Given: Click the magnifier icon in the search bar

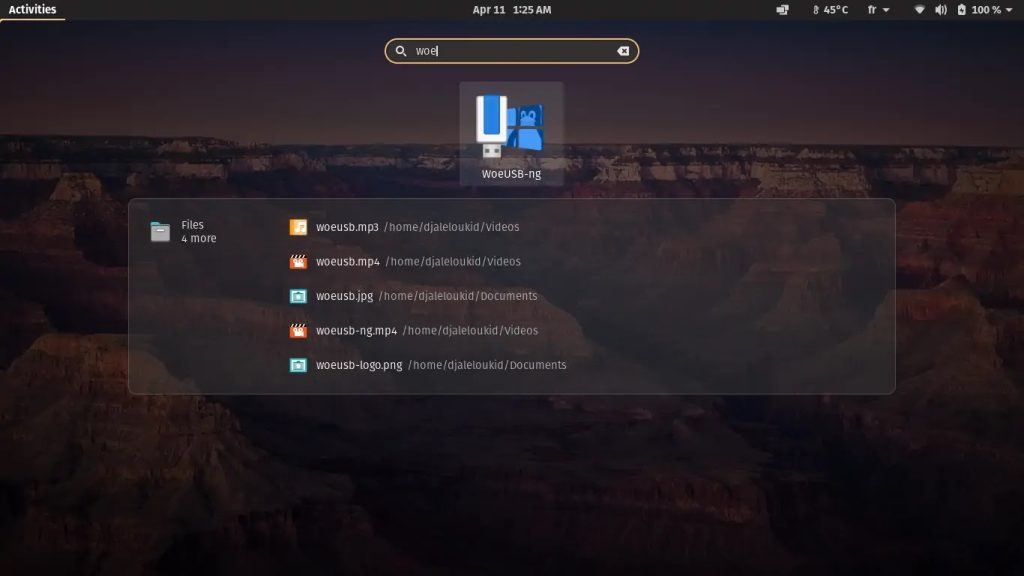Looking at the screenshot, I should 401,51.
